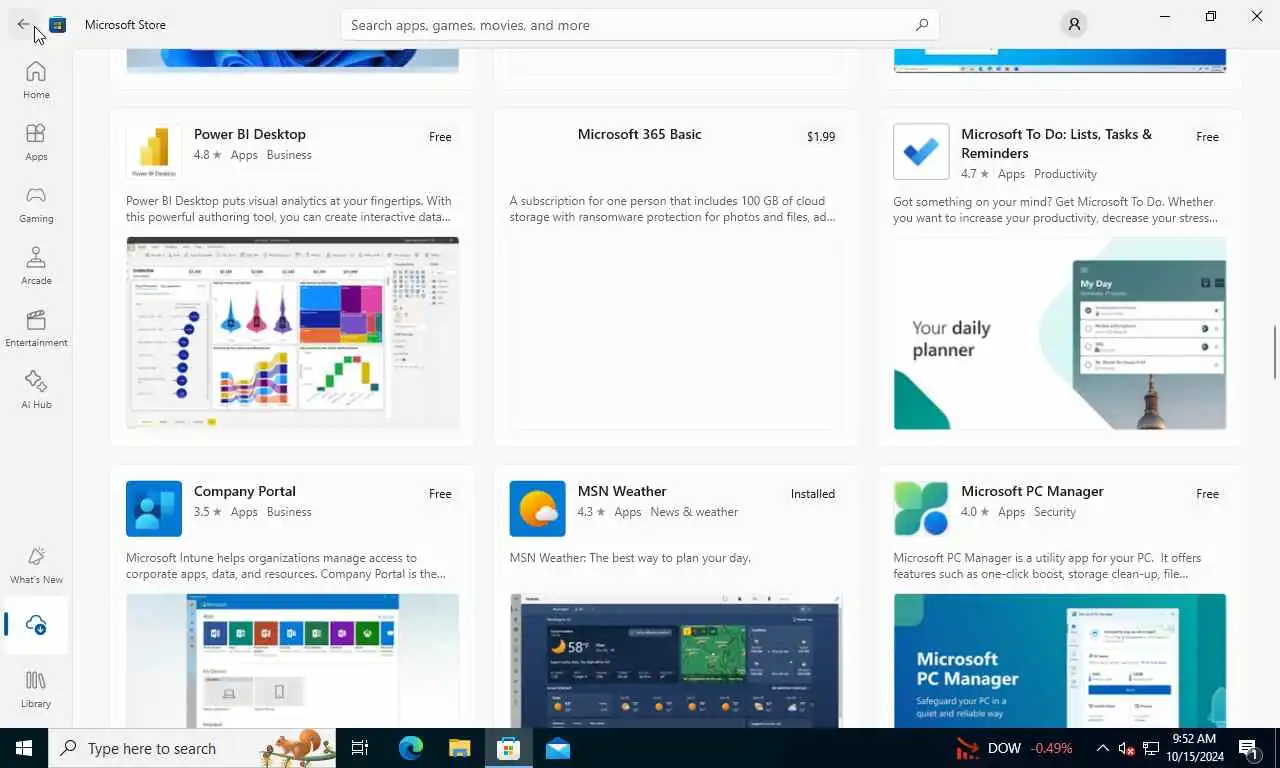The width and height of the screenshot is (1280, 768).
Task: Open the Mail app from taskbar
Action: (558, 748)
